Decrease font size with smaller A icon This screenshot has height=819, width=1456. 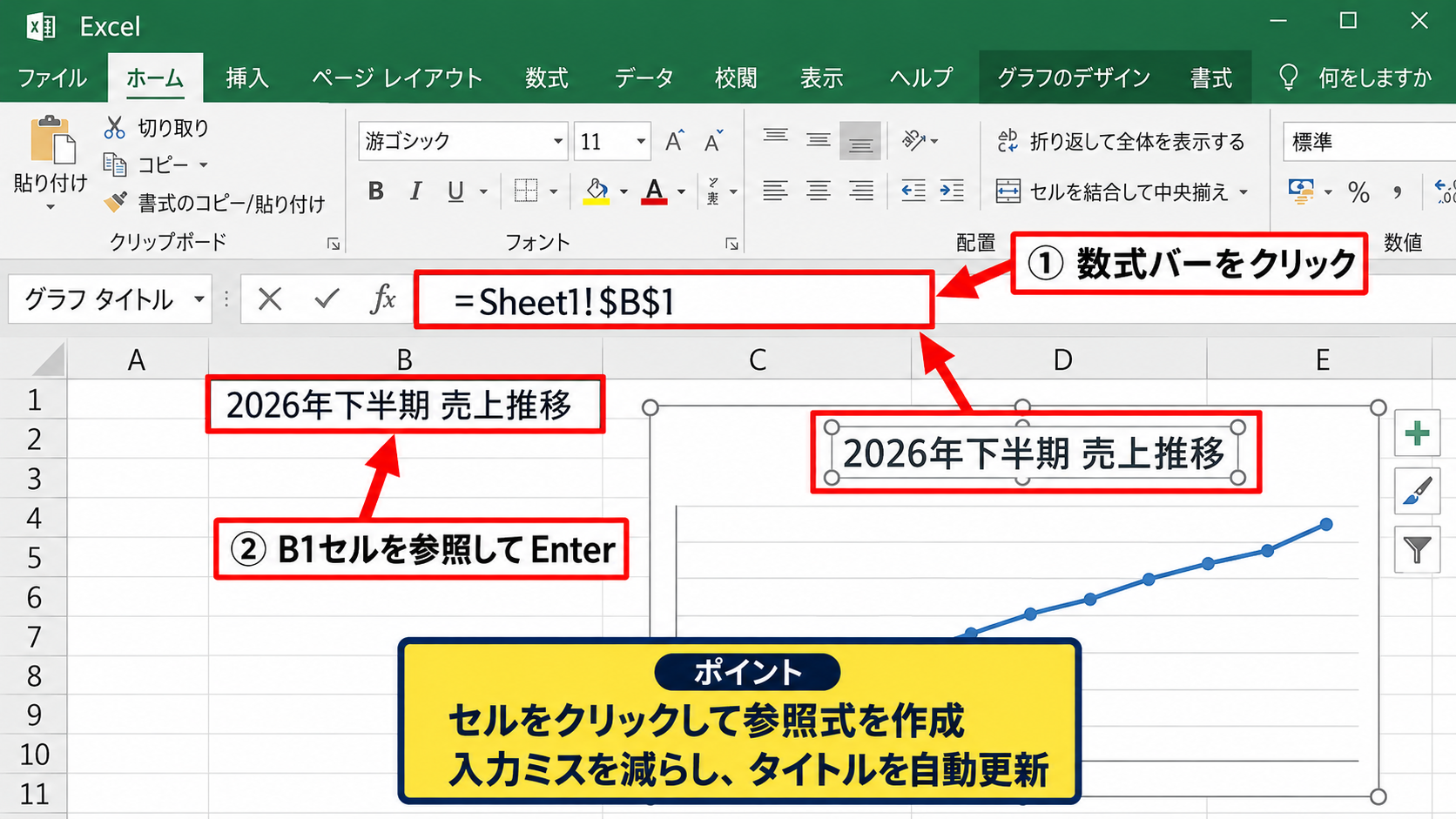click(713, 141)
